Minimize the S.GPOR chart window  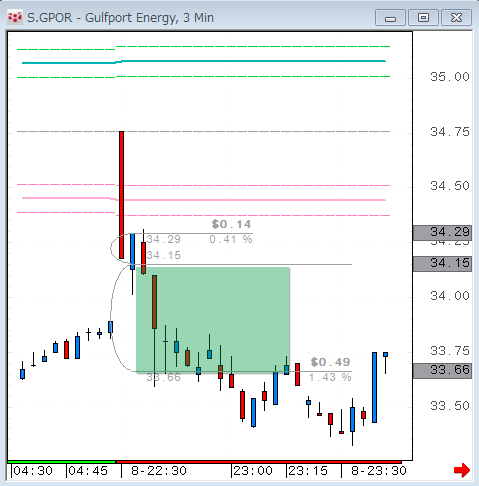pos(390,18)
